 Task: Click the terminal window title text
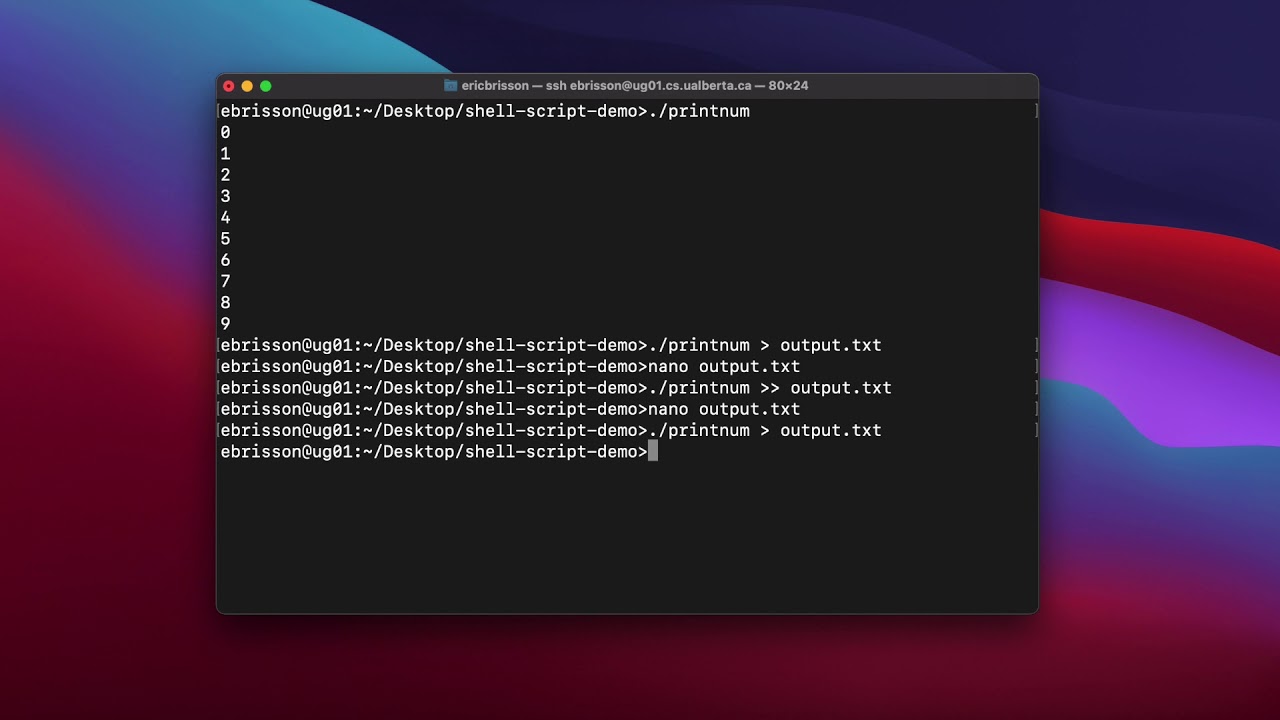(635, 86)
